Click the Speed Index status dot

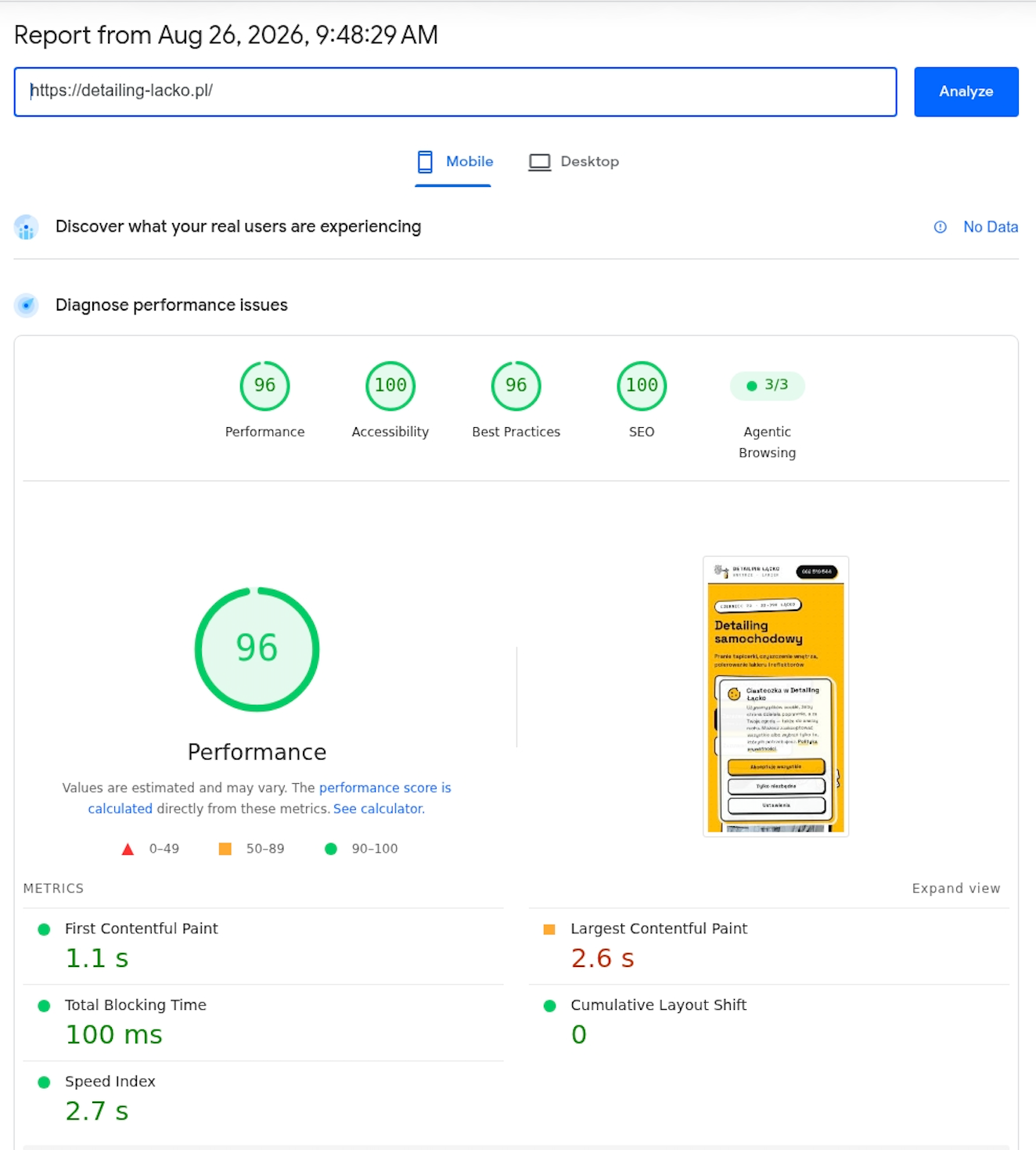(44, 1083)
